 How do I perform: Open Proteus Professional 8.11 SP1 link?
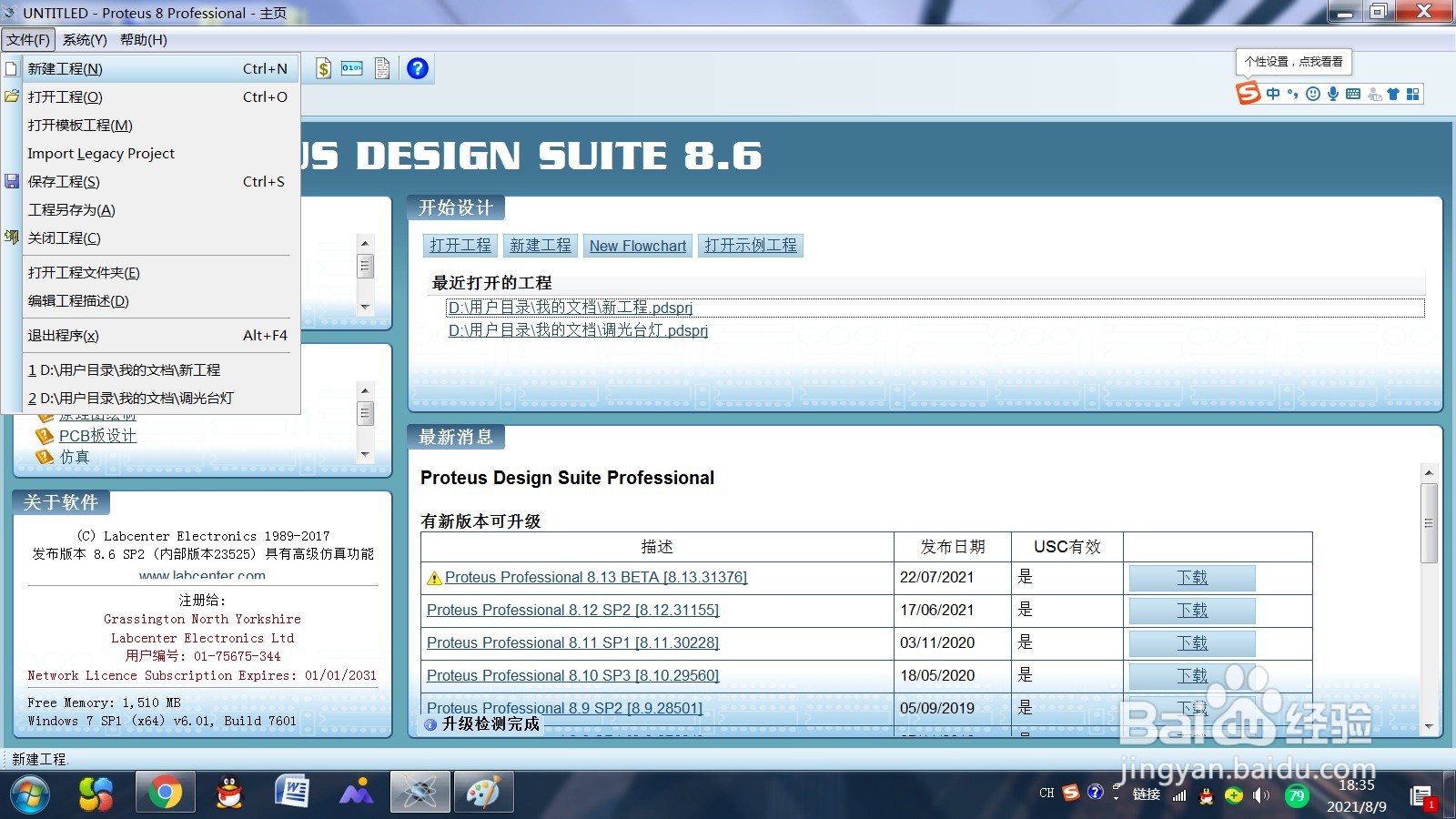(572, 642)
